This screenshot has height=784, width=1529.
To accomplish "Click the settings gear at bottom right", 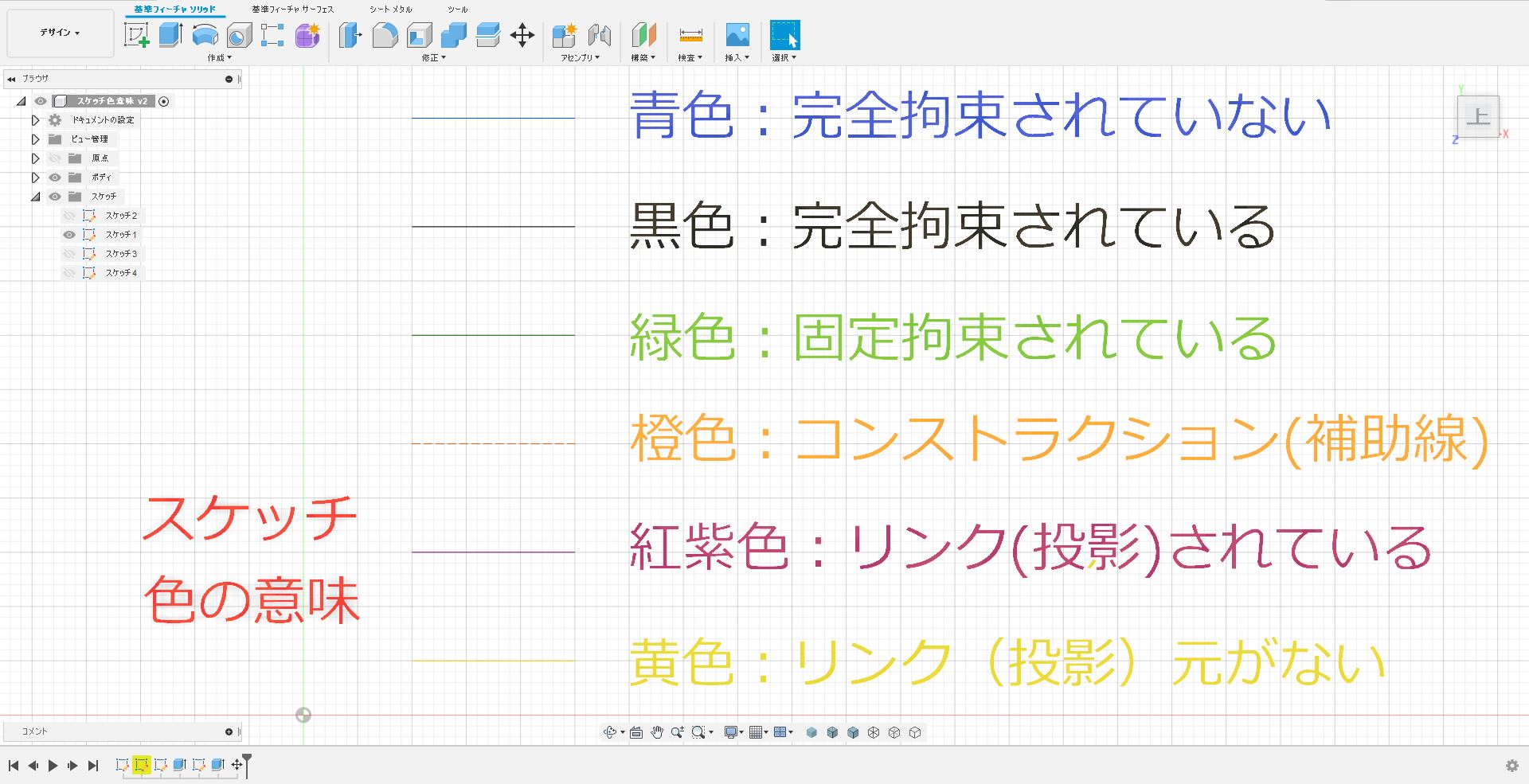I will (1512, 766).
